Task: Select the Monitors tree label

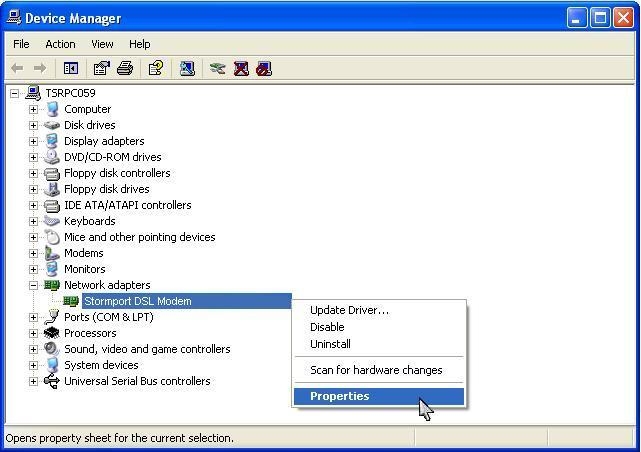Action: click(85, 269)
